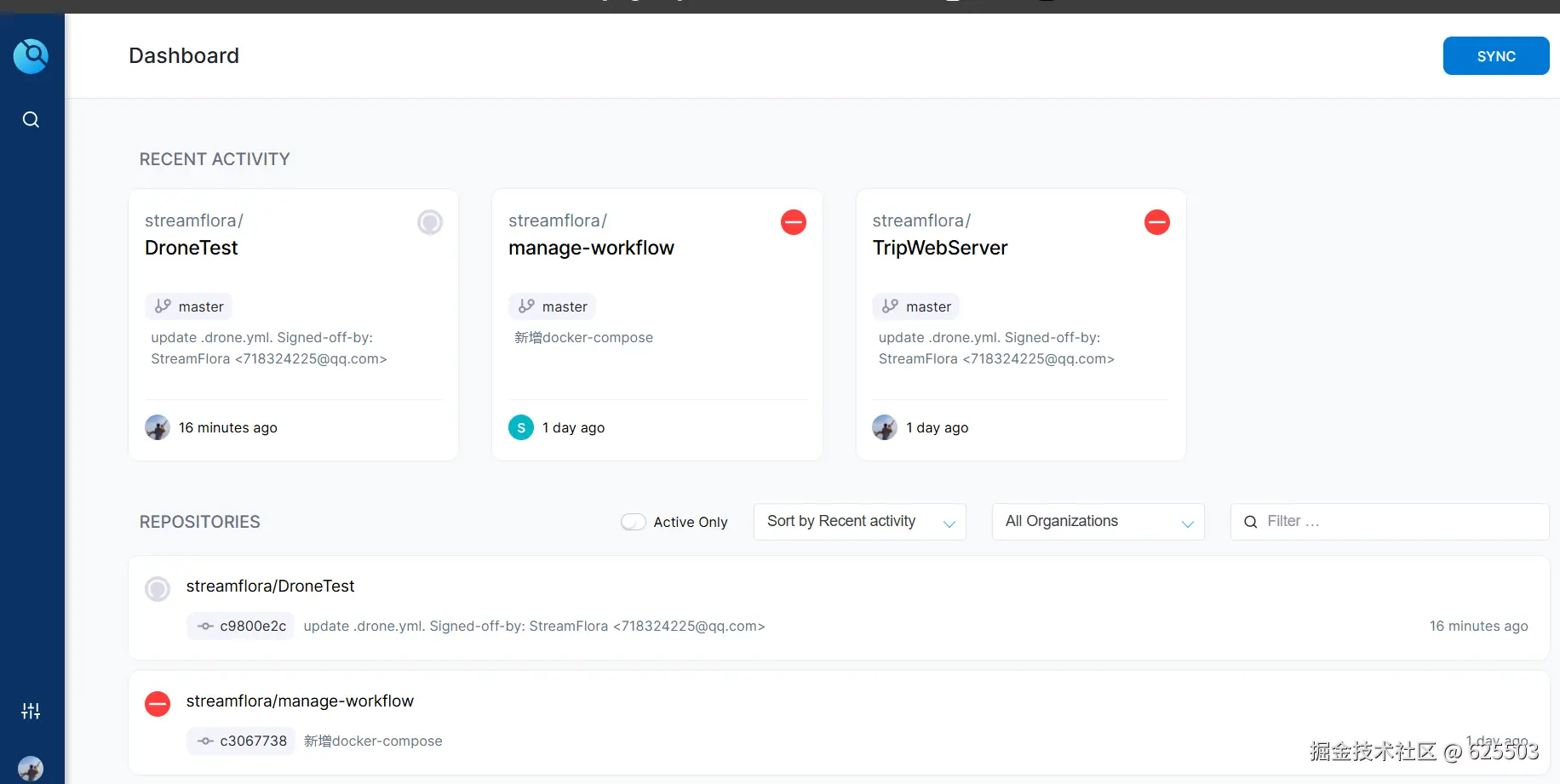Open the Sort by Recent activity dropdown
Viewport: 1560px width, 784px height.
[x=860, y=522]
